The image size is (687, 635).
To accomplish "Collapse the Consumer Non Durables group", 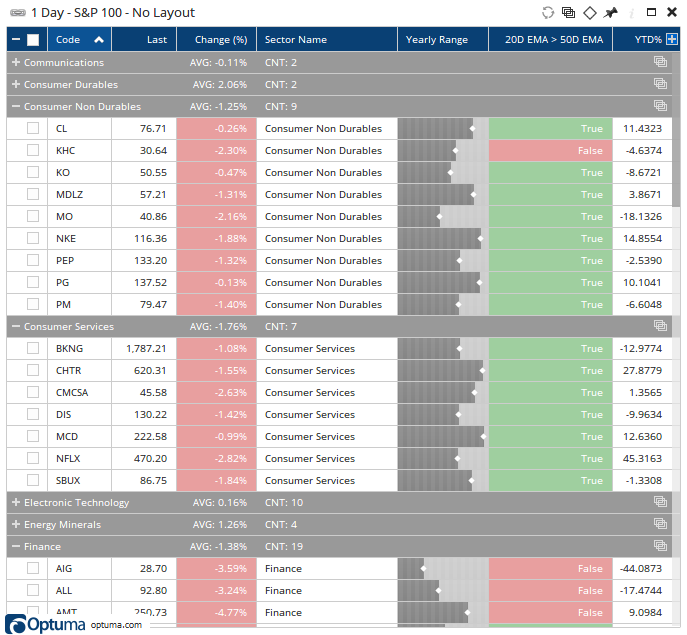I will coord(16,106).
